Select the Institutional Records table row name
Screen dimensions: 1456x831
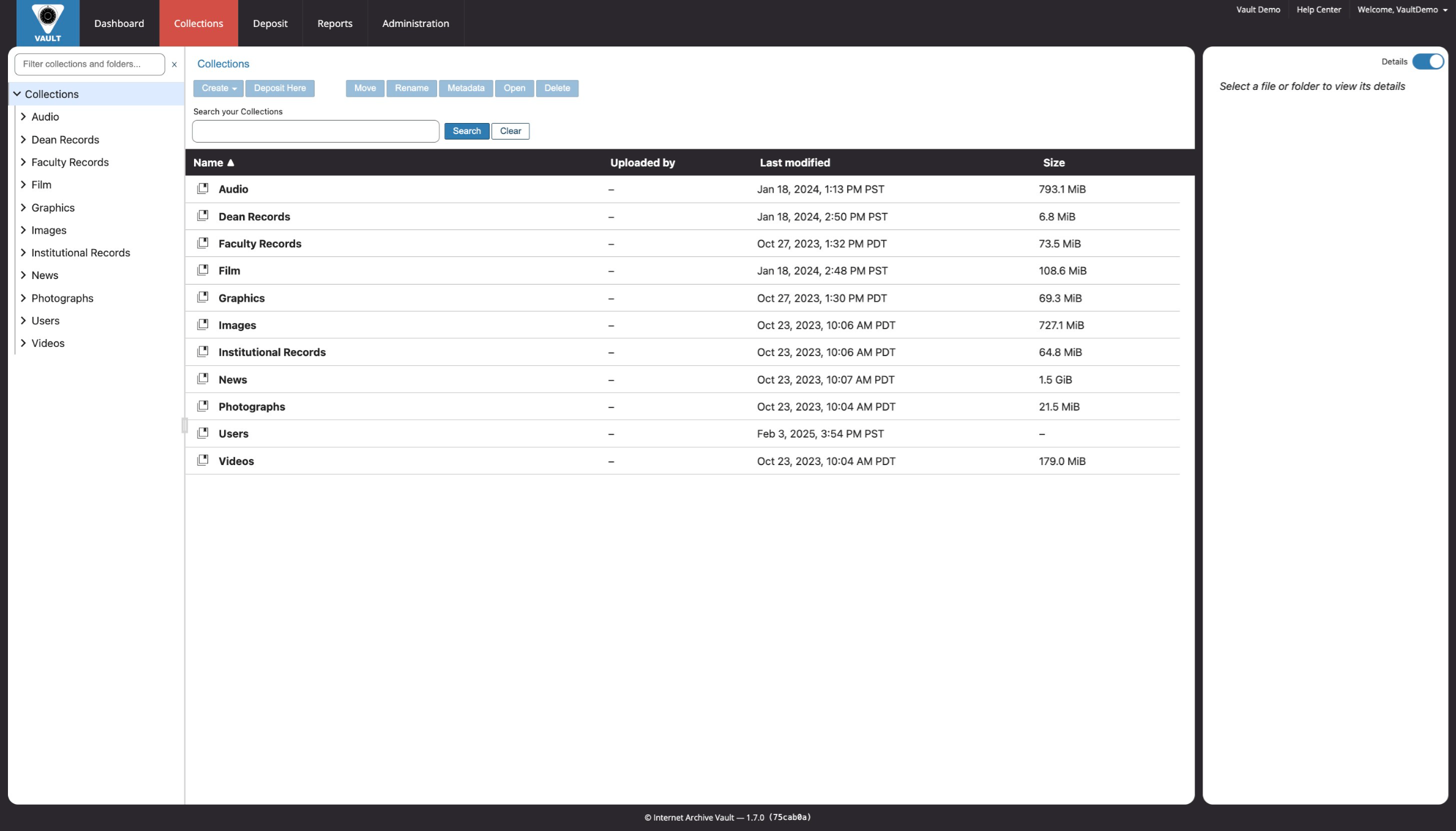click(x=272, y=352)
